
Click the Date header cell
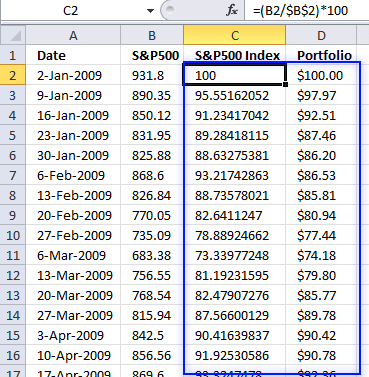pos(73,55)
